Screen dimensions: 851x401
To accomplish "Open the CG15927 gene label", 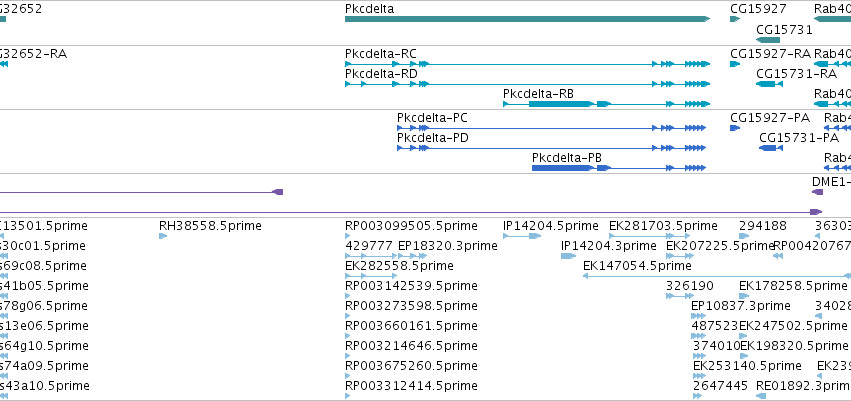I will 758,9.
